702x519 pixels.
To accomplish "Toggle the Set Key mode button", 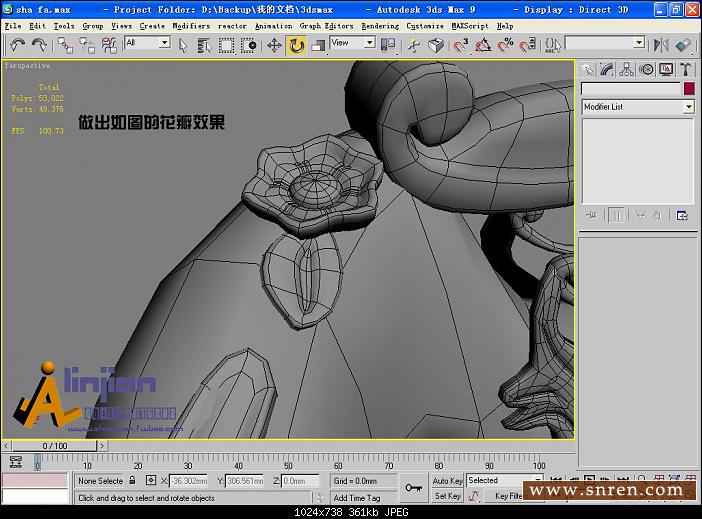I will [x=447, y=496].
